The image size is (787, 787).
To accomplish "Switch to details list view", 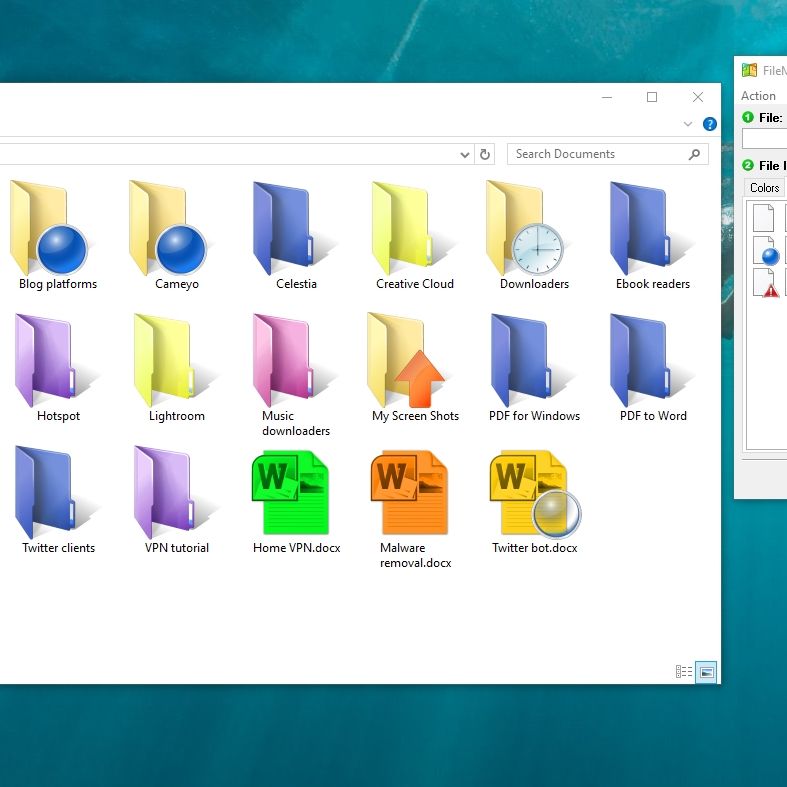I will point(685,672).
